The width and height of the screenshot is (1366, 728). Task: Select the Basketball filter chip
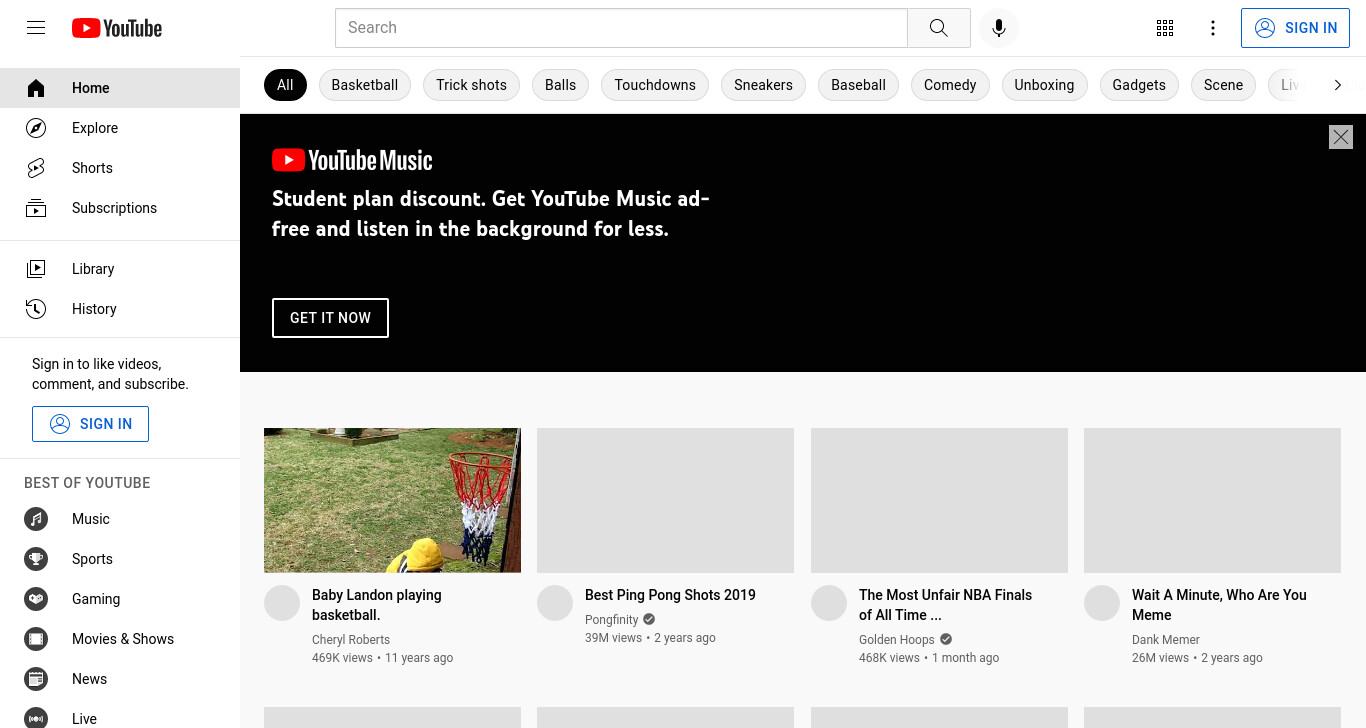click(x=365, y=85)
